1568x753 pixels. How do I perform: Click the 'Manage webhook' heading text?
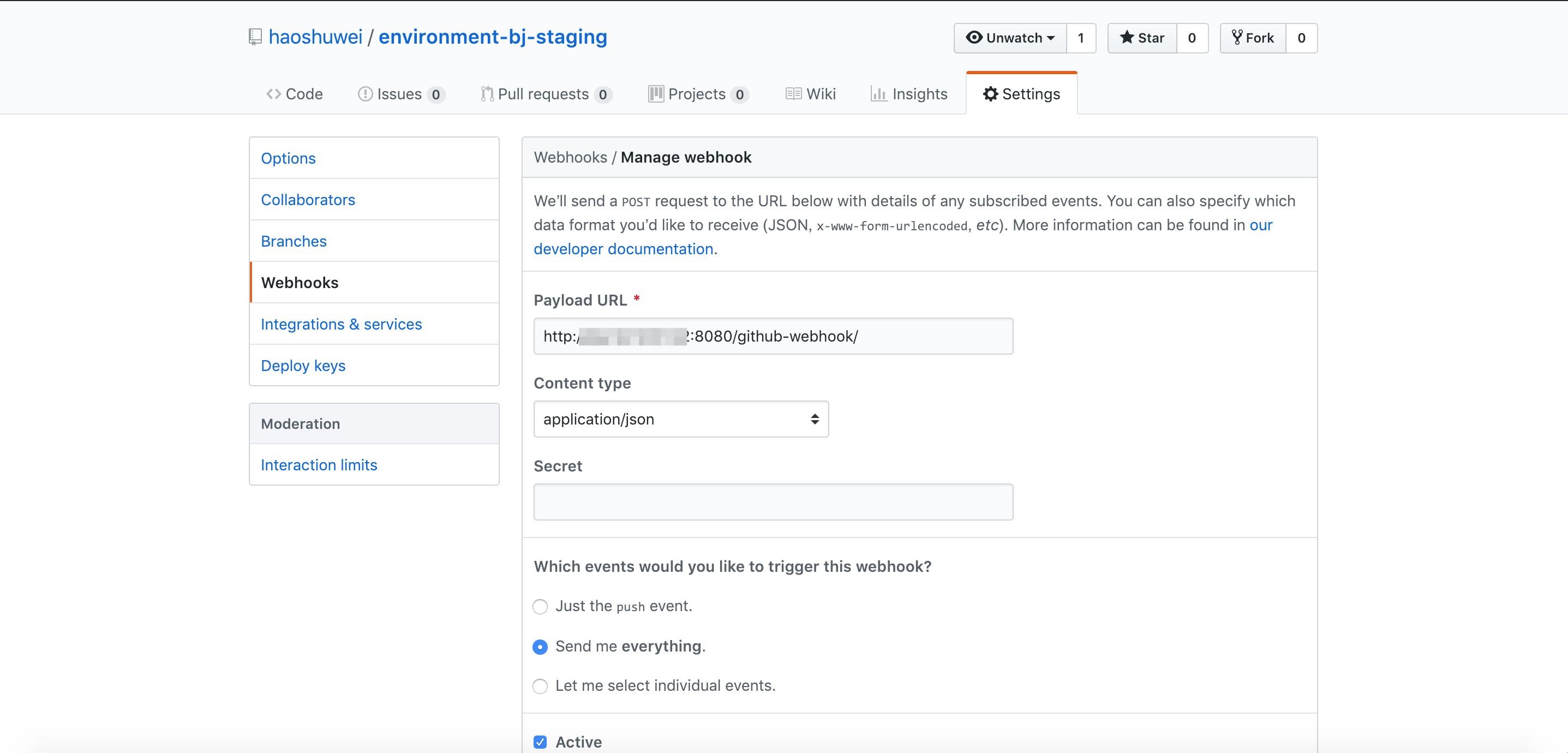coord(686,157)
